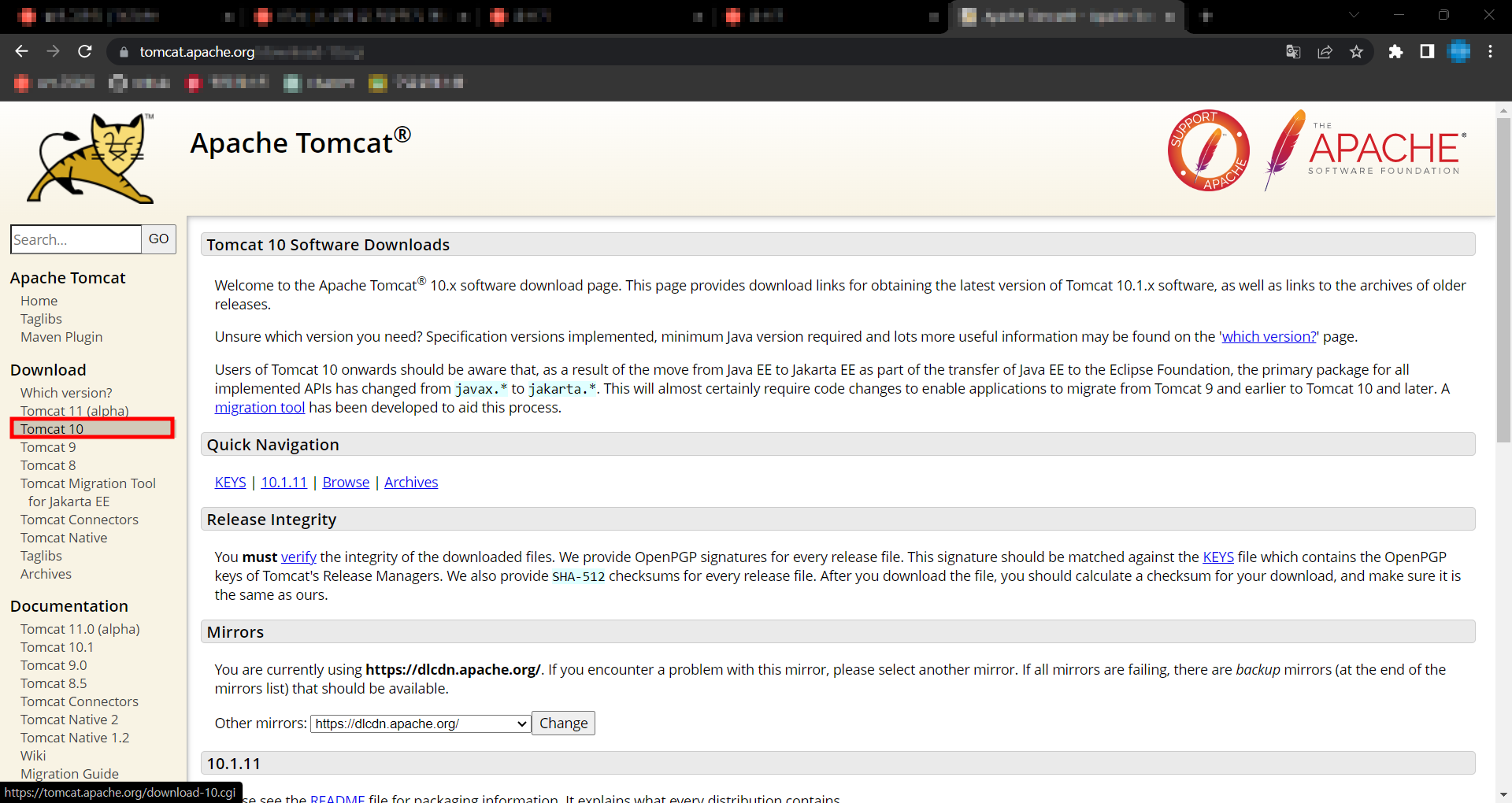Open Tomcat 10.1 documentation link
The width and height of the screenshot is (1512, 803).
[x=57, y=647]
